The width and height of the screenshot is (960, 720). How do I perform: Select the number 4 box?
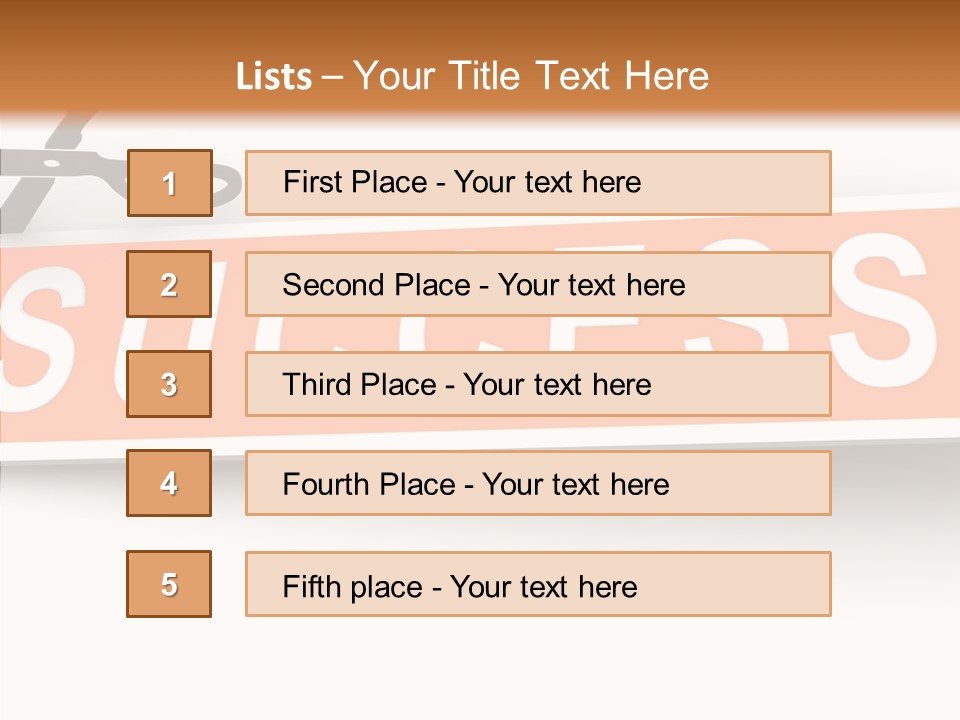pos(169,483)
